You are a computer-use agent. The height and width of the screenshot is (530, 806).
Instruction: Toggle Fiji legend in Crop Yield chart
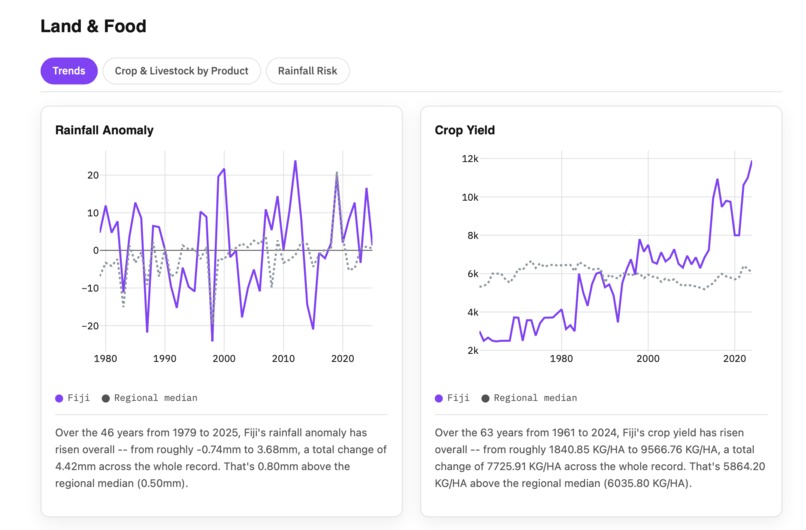click(452, 398)
